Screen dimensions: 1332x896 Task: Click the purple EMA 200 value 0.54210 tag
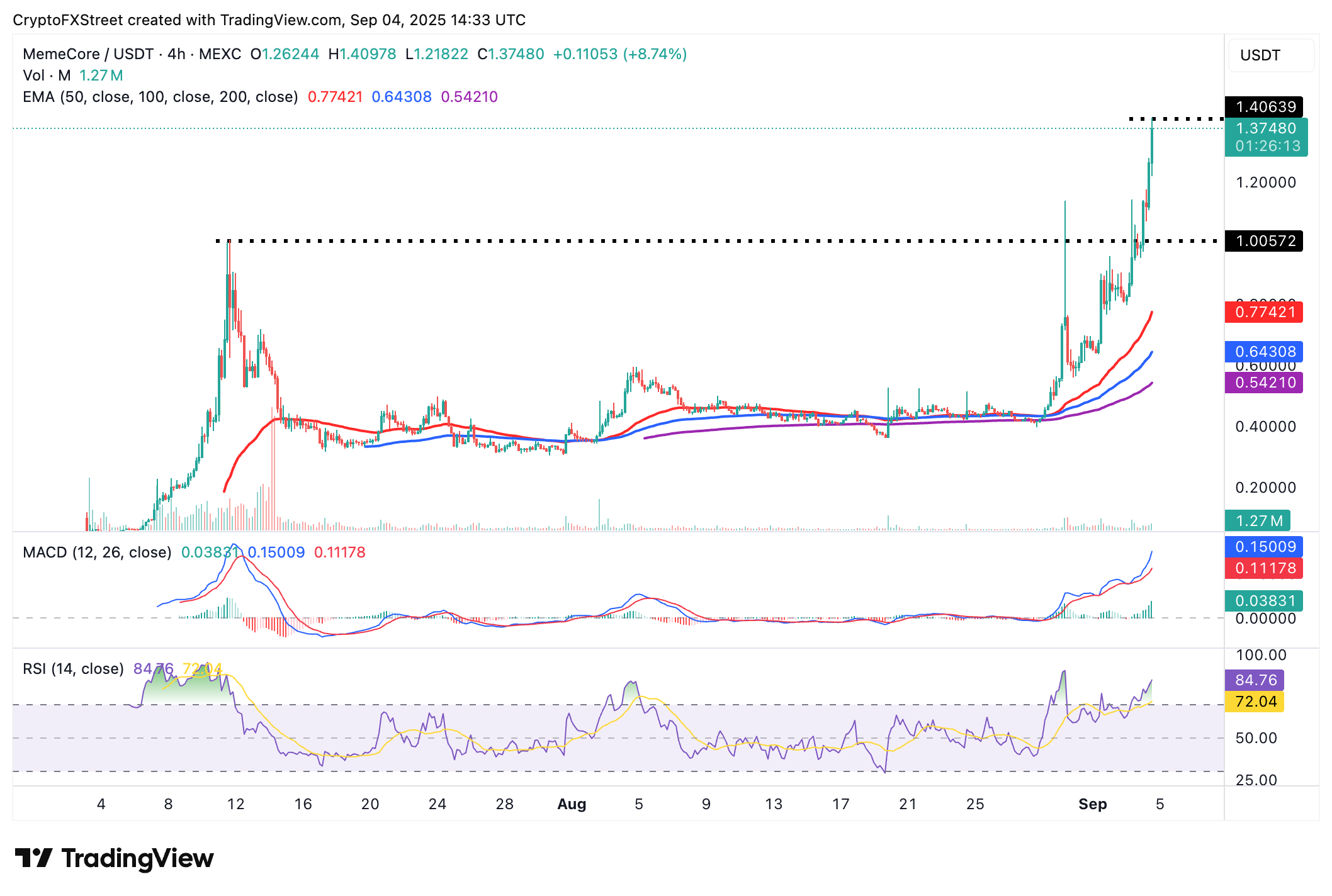1263,383
